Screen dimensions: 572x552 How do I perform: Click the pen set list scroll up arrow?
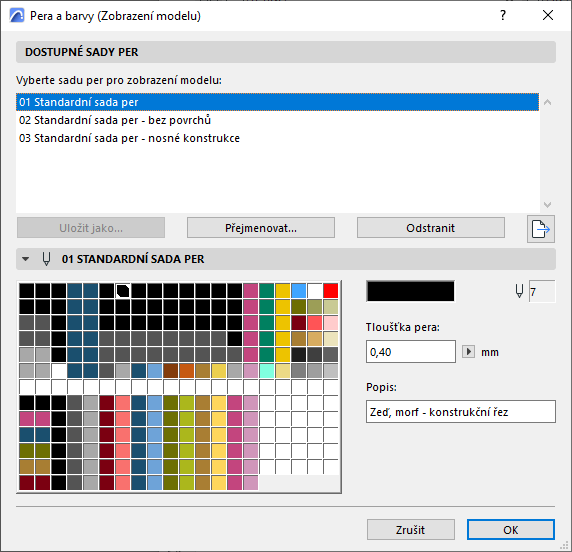click(x=547, y=103)
